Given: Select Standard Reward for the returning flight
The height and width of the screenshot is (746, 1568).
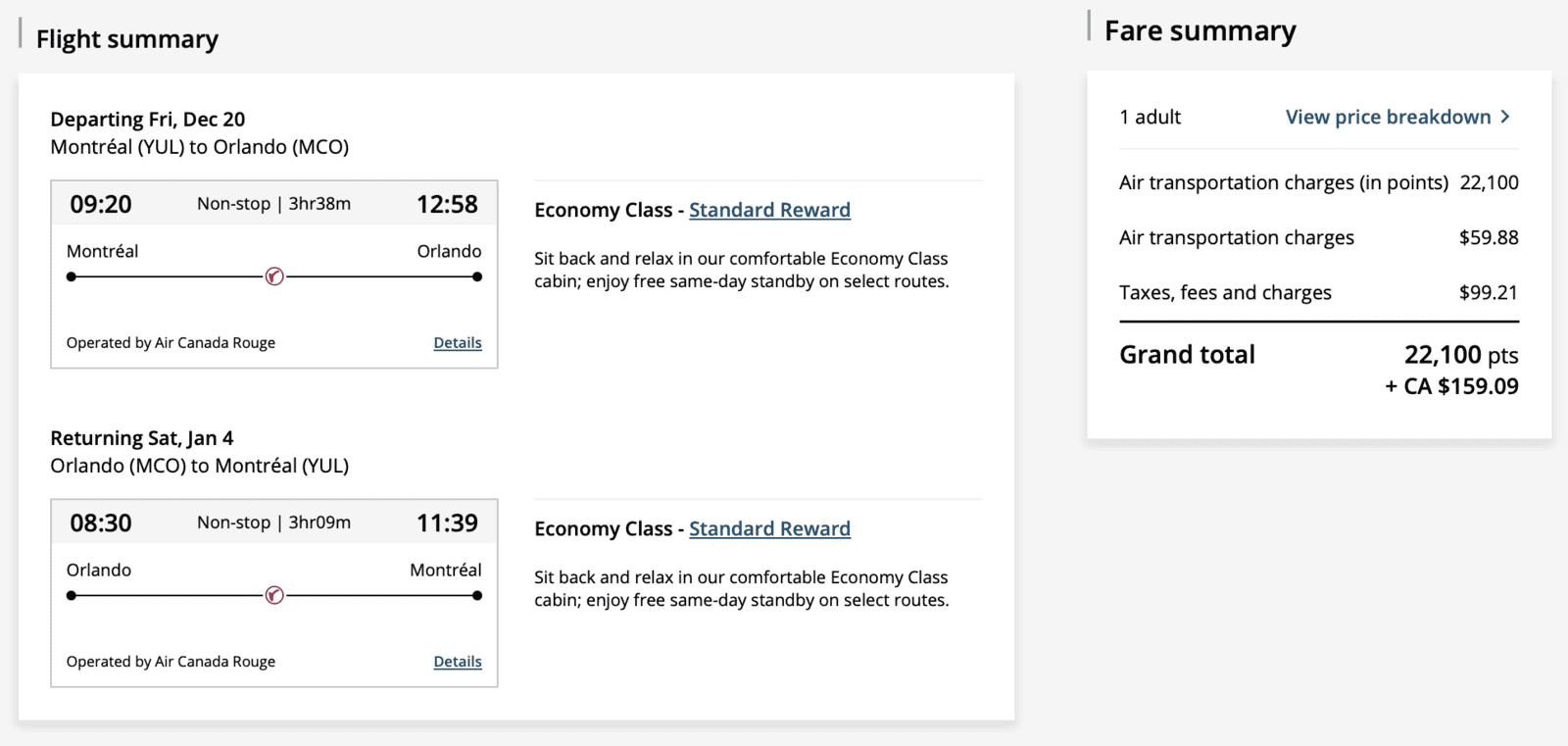Looking at the screenshot, I should coord(769,527).
